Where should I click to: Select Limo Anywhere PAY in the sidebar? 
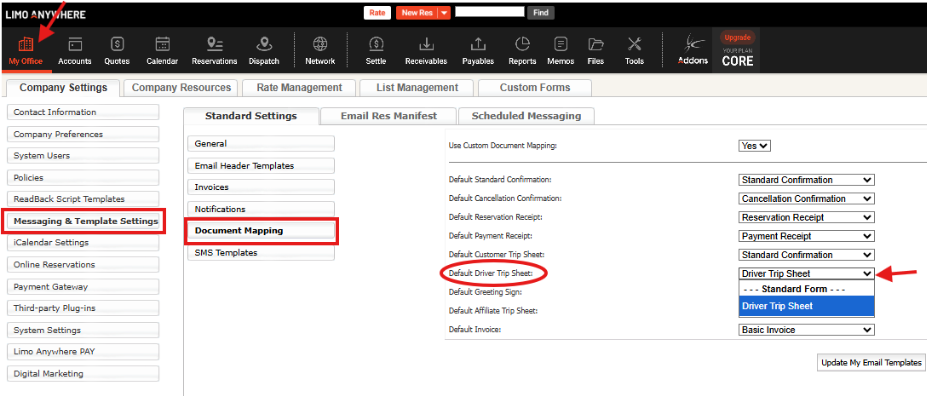click(x=83, y=352)
